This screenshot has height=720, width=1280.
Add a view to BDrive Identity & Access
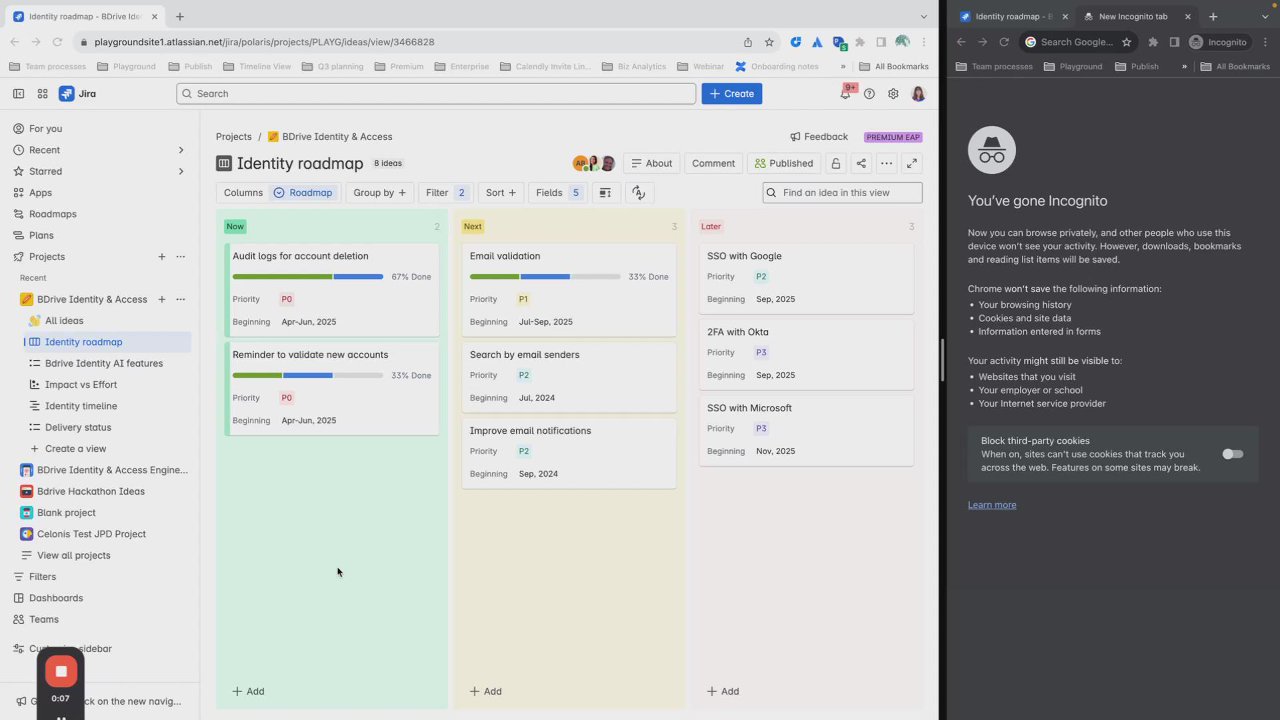(x=162, y=299)
